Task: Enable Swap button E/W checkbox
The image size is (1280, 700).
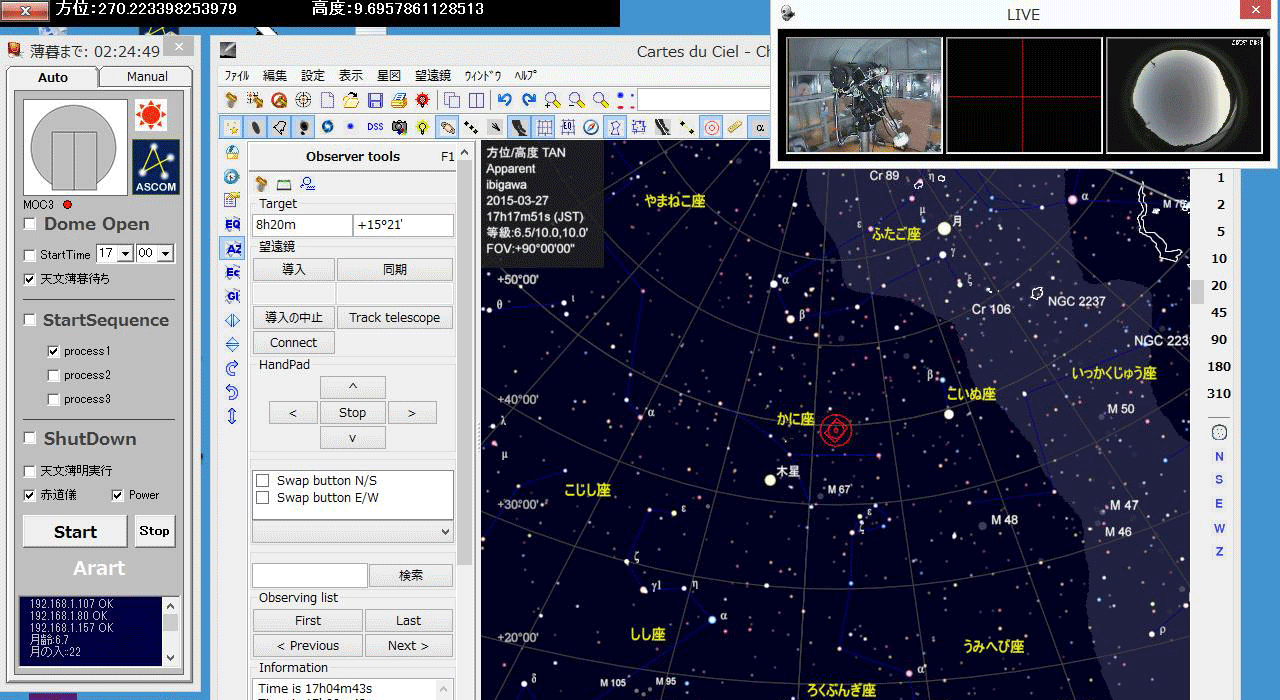Action: [x=263, y=497]
